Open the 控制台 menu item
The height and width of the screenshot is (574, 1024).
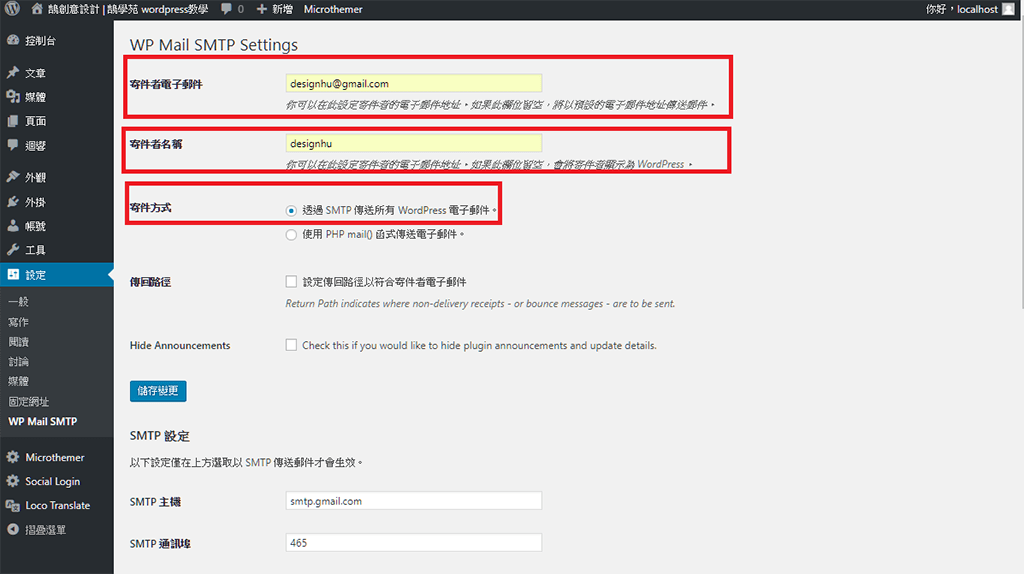coord(57,40)
